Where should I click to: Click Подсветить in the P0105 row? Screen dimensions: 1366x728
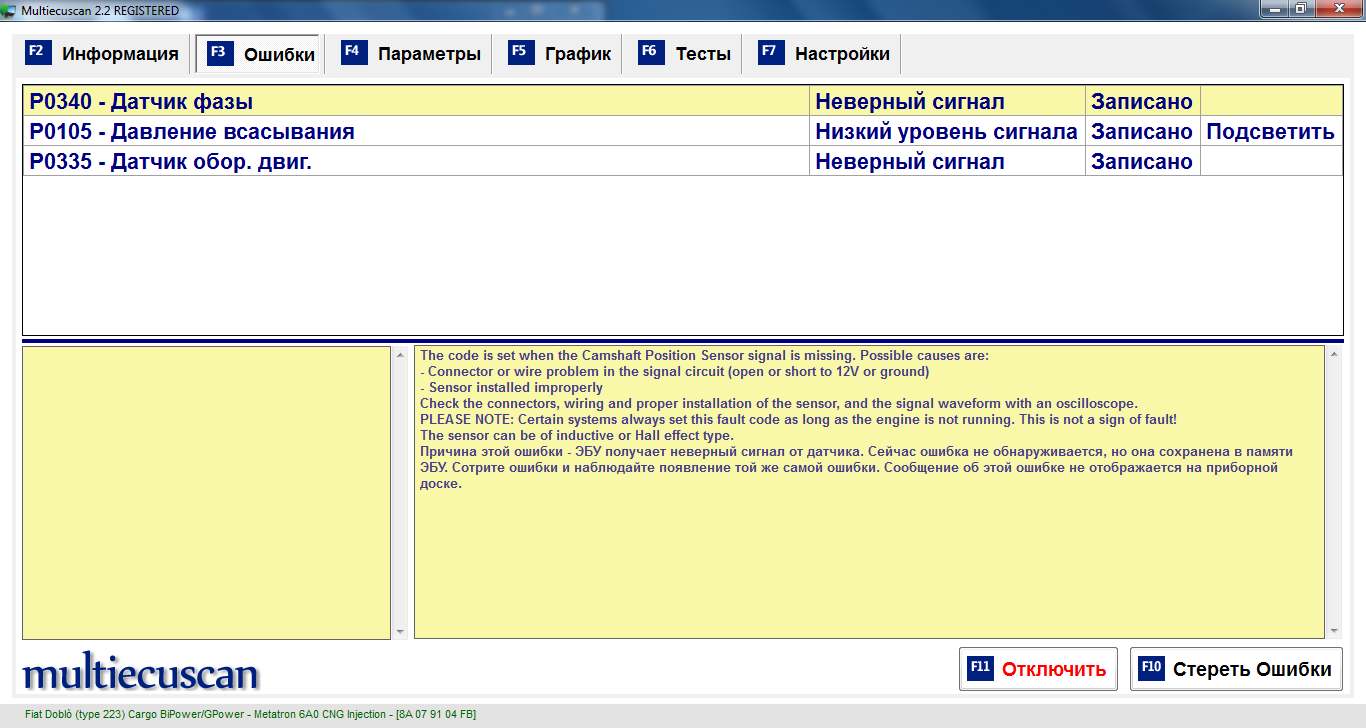(1270, 132)
